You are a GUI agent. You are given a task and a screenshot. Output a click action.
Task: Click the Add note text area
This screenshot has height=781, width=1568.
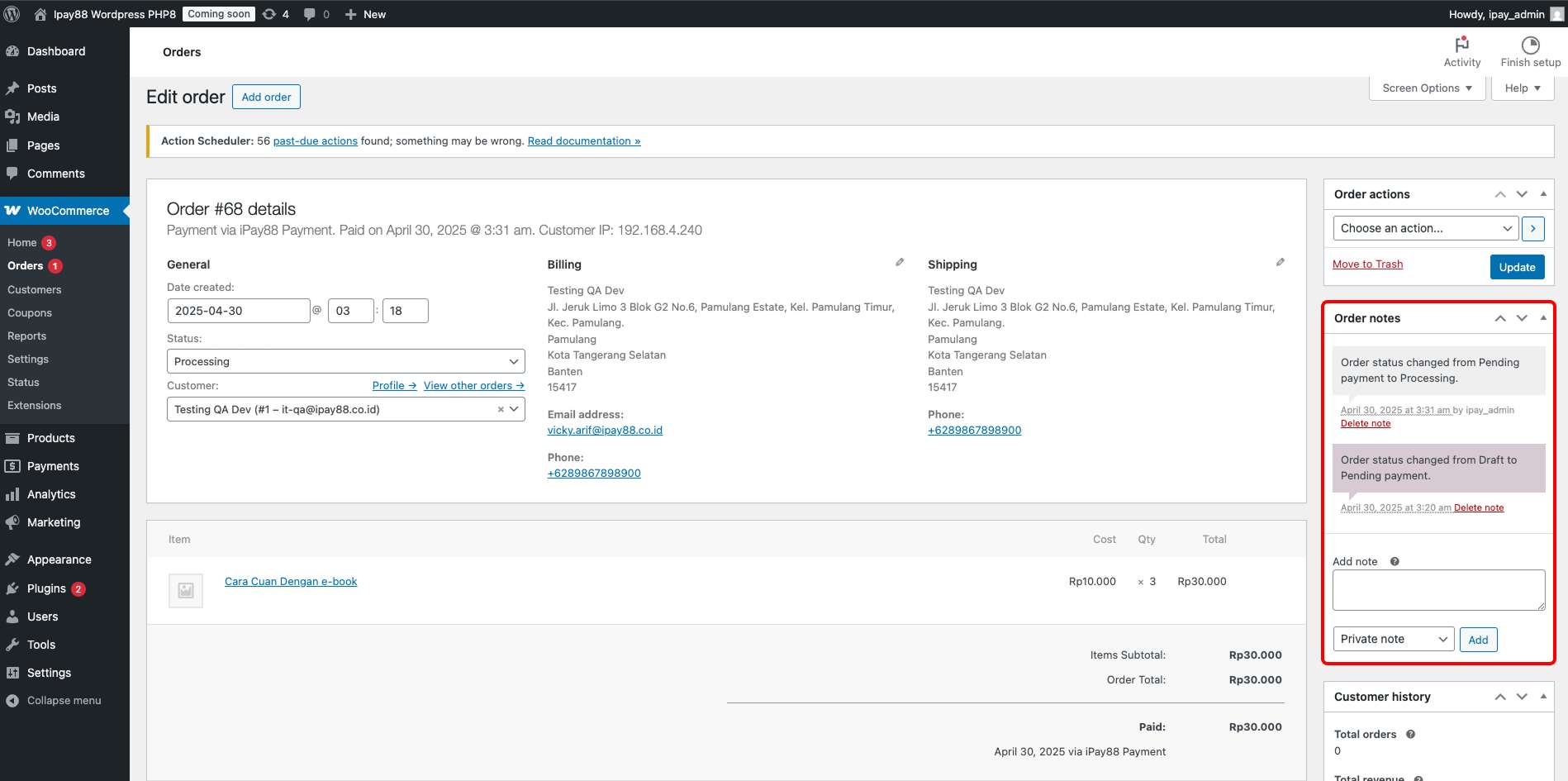point(1438,590)
